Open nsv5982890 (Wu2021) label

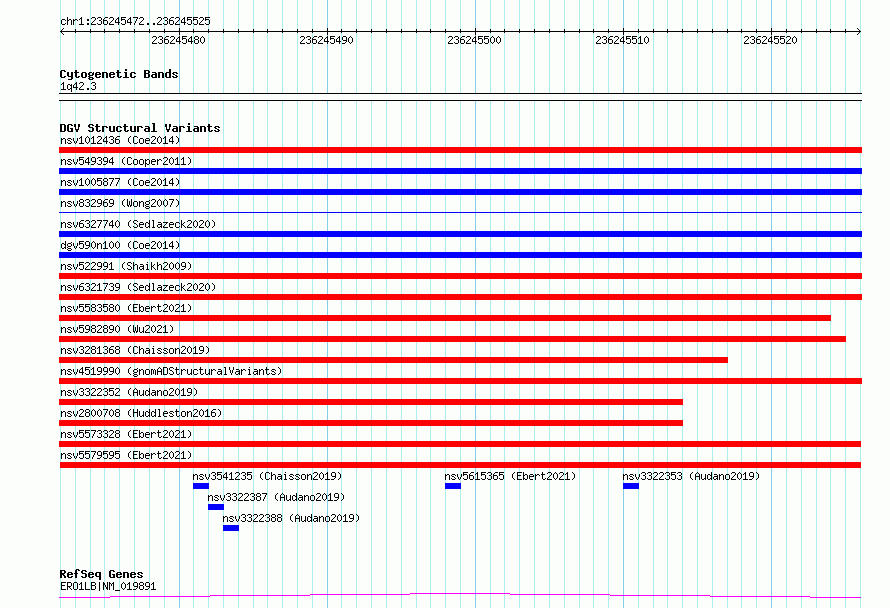[117, 329]
